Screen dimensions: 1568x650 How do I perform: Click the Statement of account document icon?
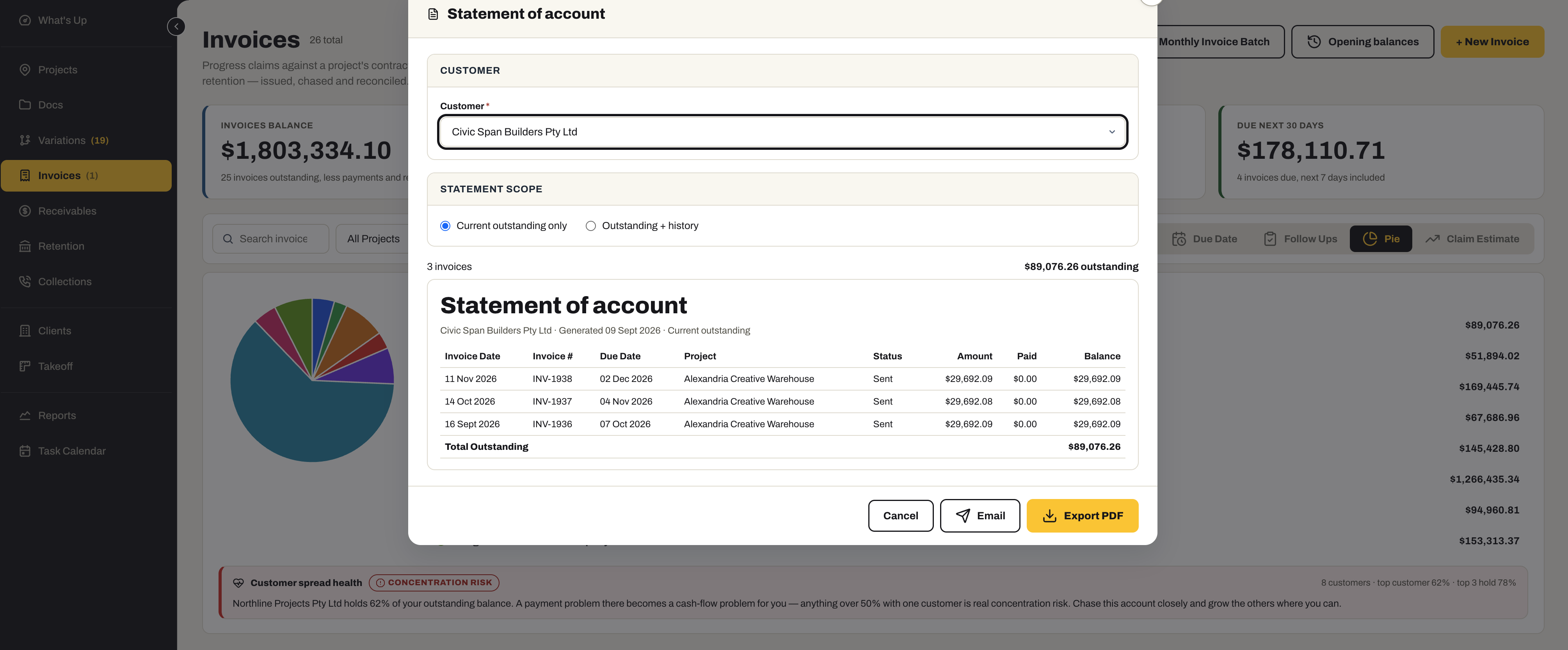pos(434,14)
